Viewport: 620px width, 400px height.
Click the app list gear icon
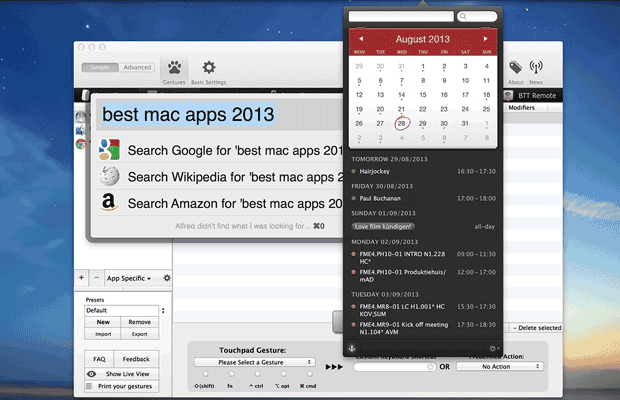point(167,278)
